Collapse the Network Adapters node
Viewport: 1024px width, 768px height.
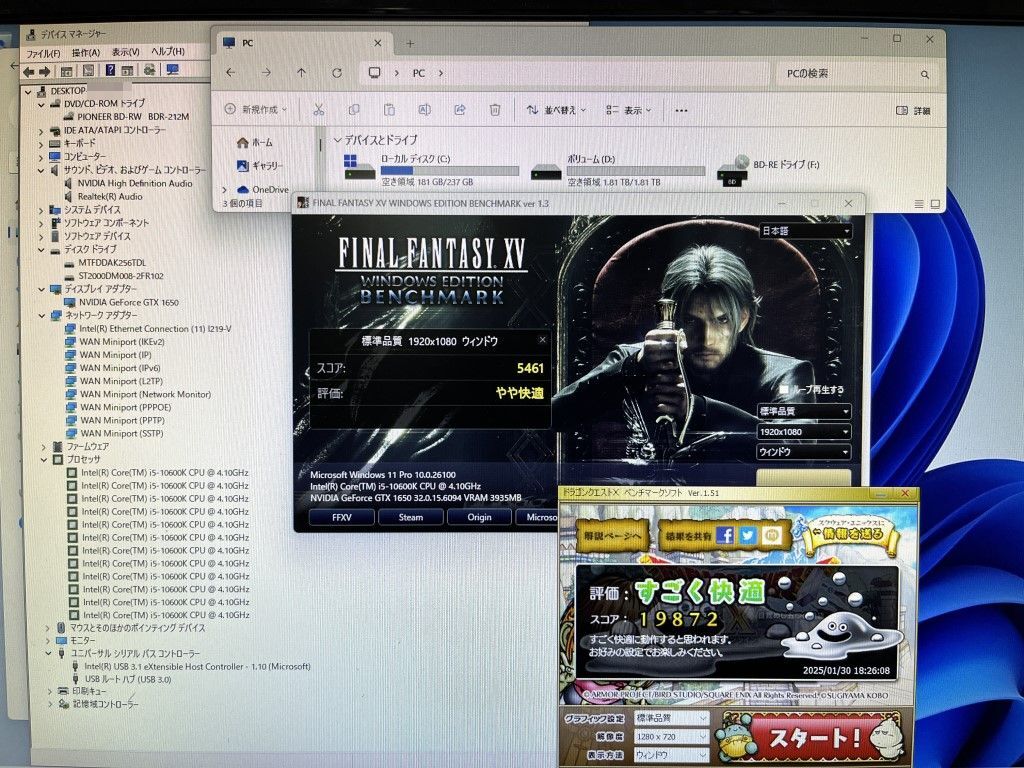tap(42, 315)
